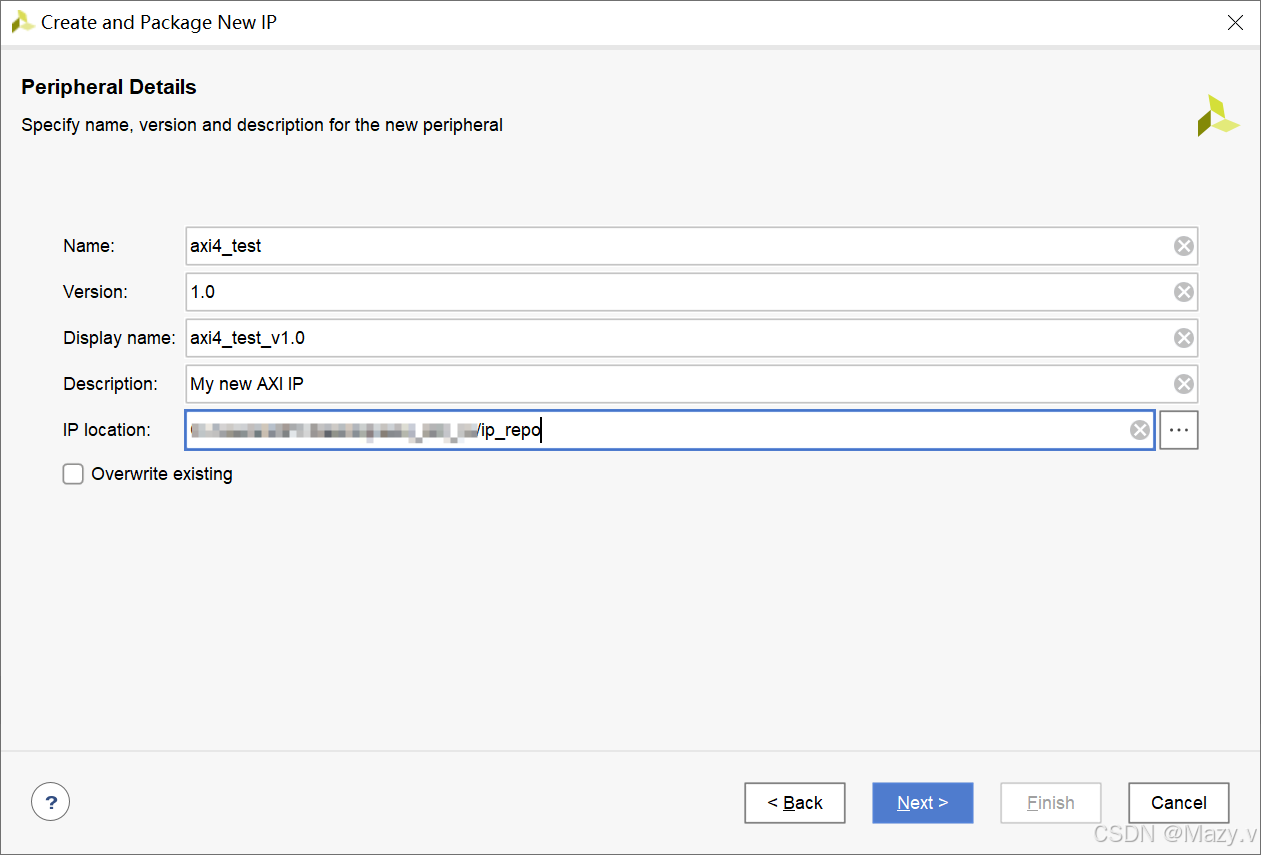Image resolution: width=1261 pixels, height=855 pixels.
Task: Click into the Name input field
Action: pyautogui.click(x=670, y=246)
